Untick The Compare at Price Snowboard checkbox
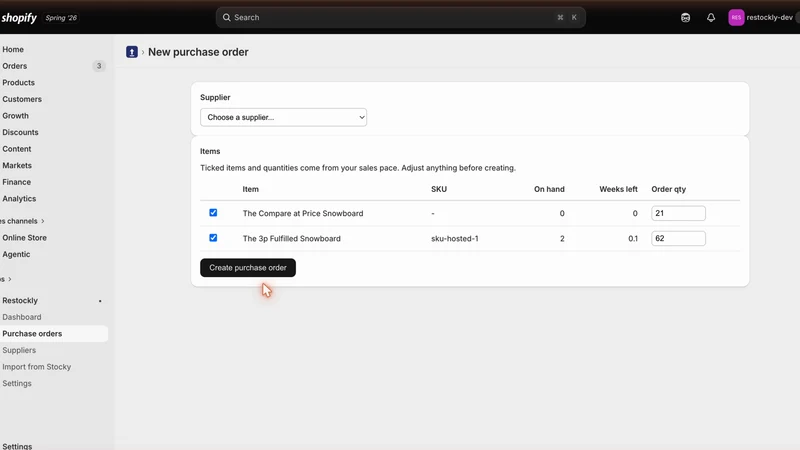 tap(213, 213)
